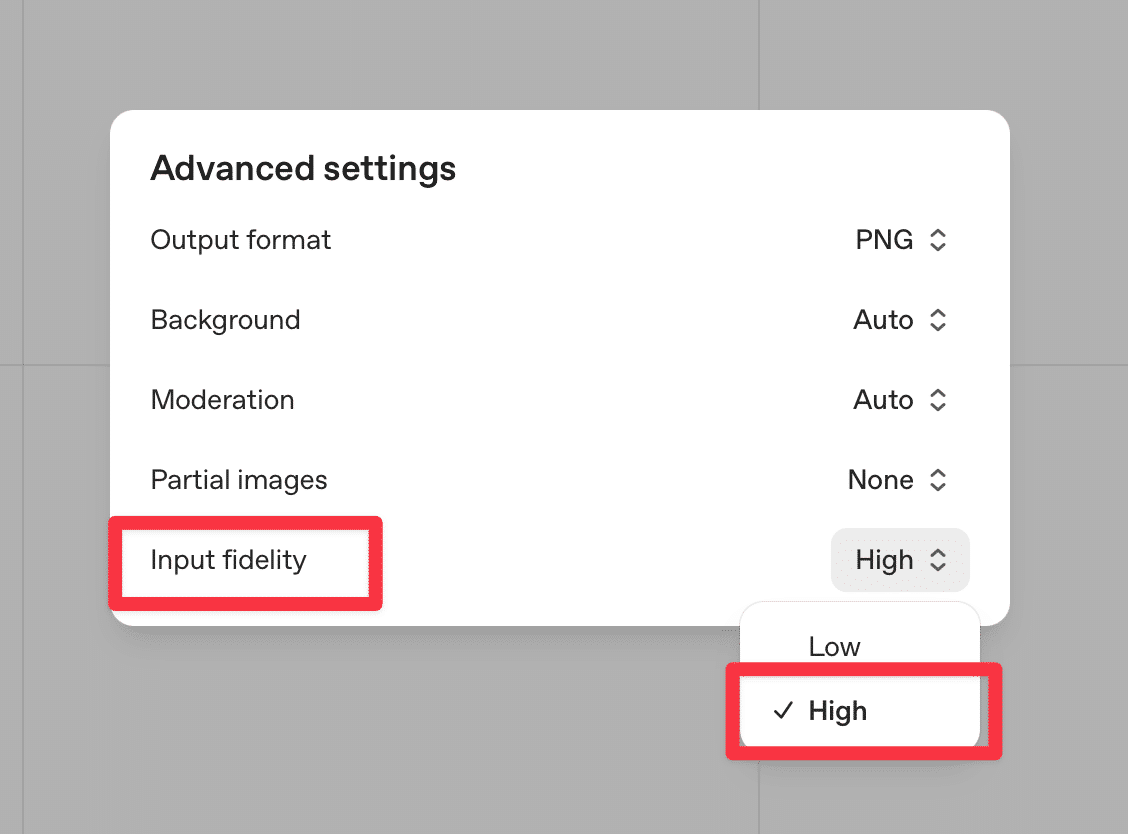Select Low from the fidelity menu
Image resolution: width=1128 pixels, height=834 pixels.
click(x=835, y=647)
